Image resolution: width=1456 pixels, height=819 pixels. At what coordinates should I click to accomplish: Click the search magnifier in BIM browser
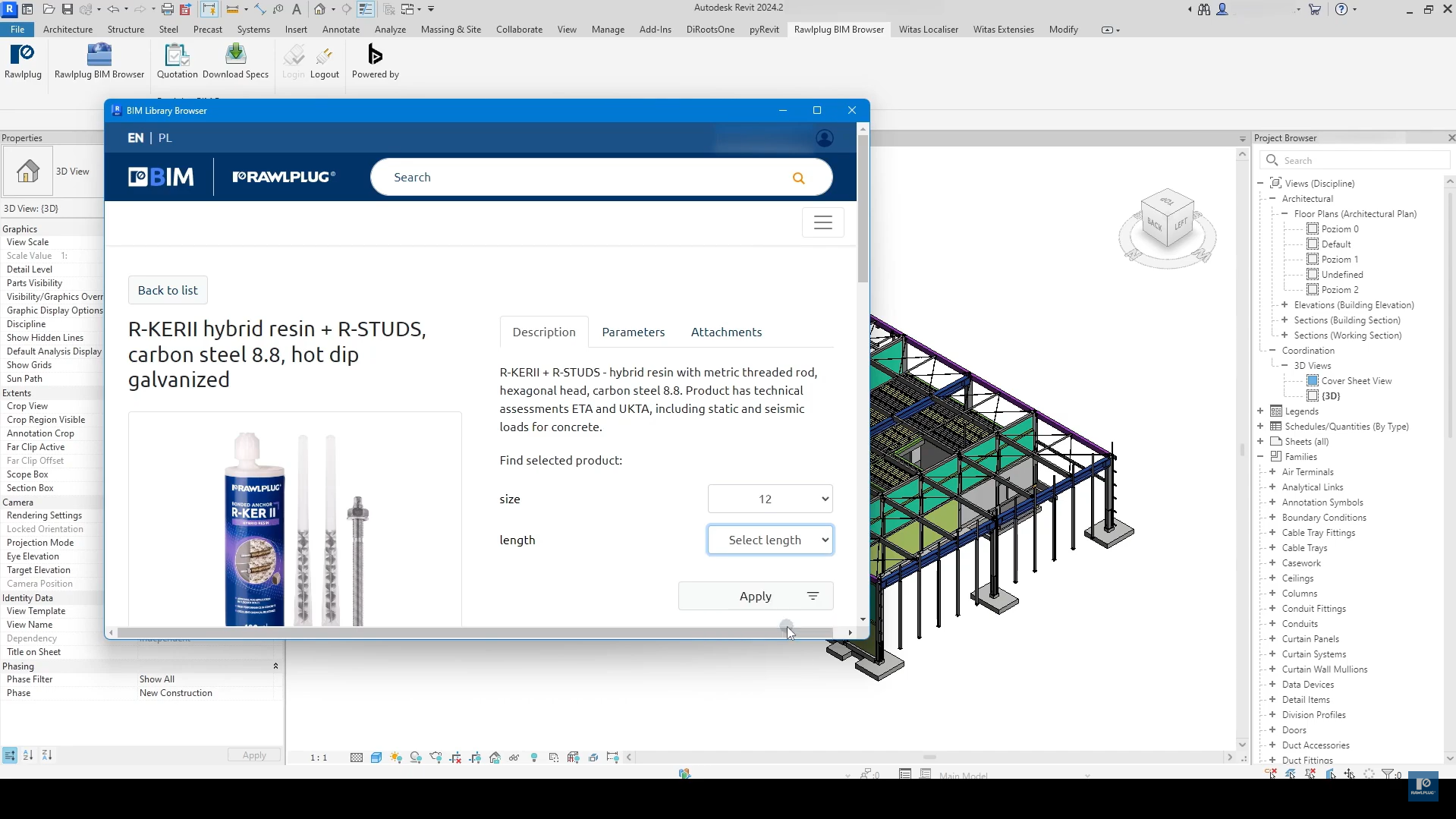click(798, 178)
